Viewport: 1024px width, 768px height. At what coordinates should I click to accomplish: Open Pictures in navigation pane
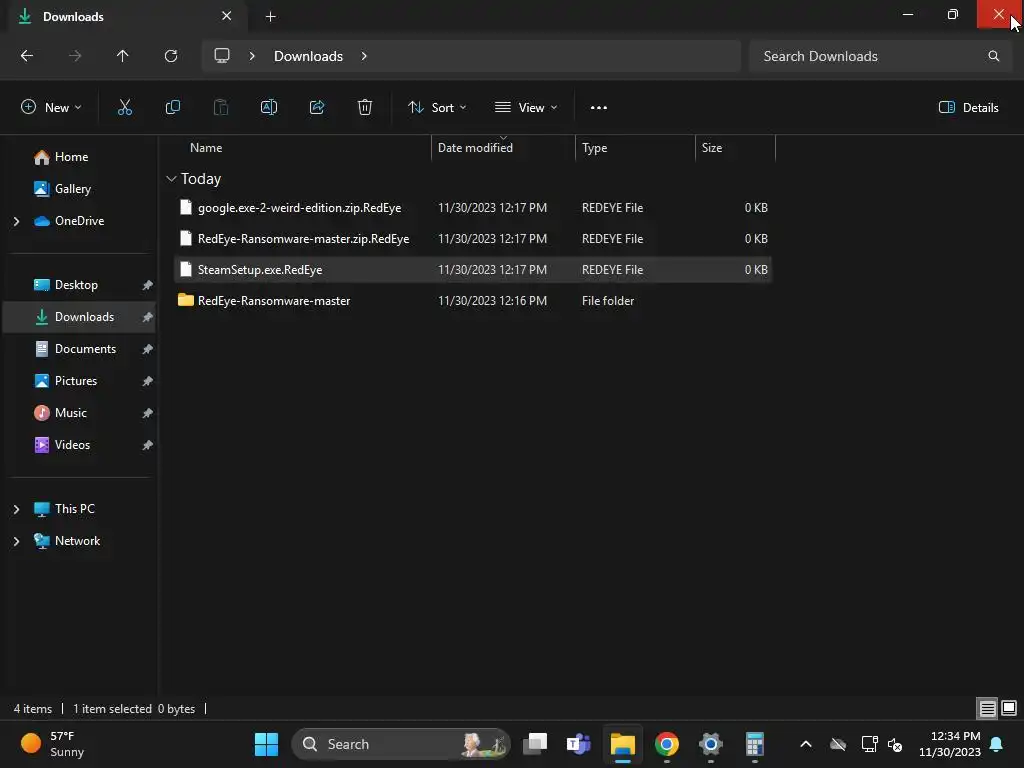[76, 381]
